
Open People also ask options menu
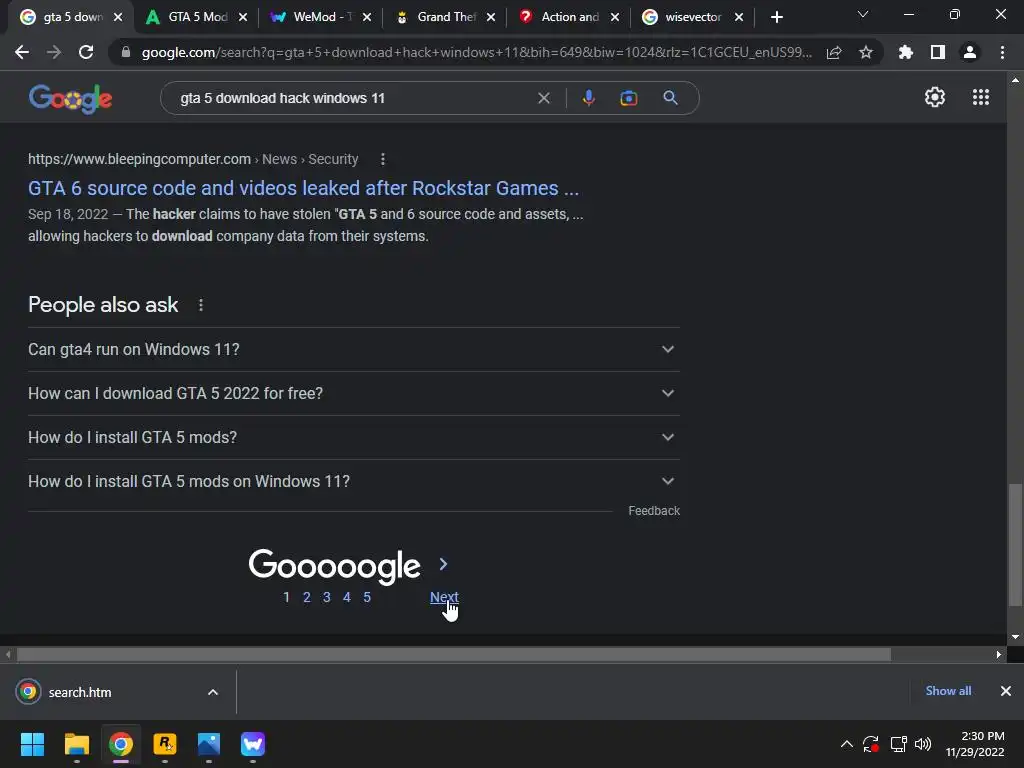[x=200, y=305]
